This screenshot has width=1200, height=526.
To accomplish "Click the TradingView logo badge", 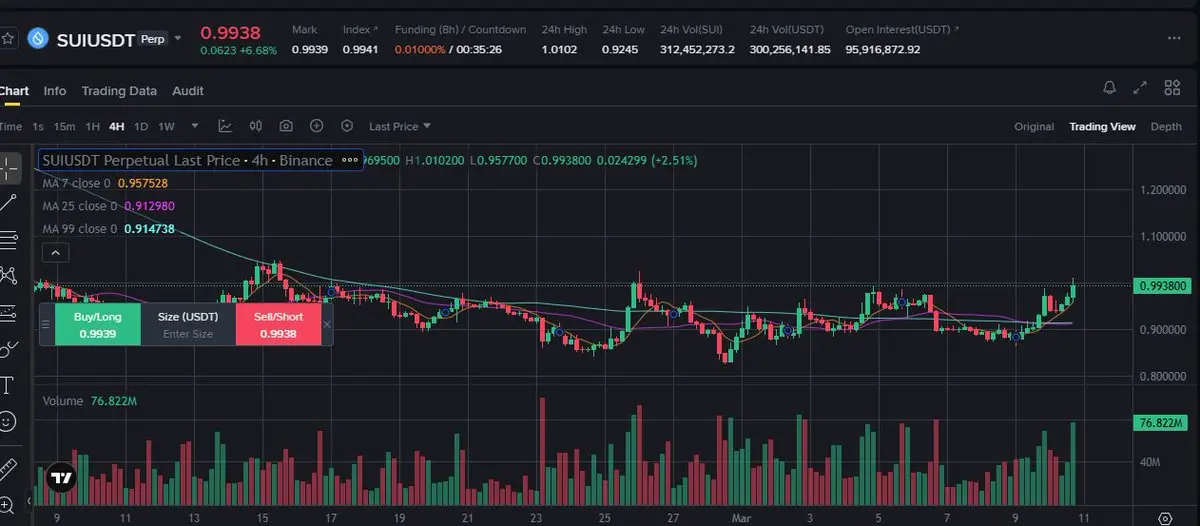I will point(62,478).
